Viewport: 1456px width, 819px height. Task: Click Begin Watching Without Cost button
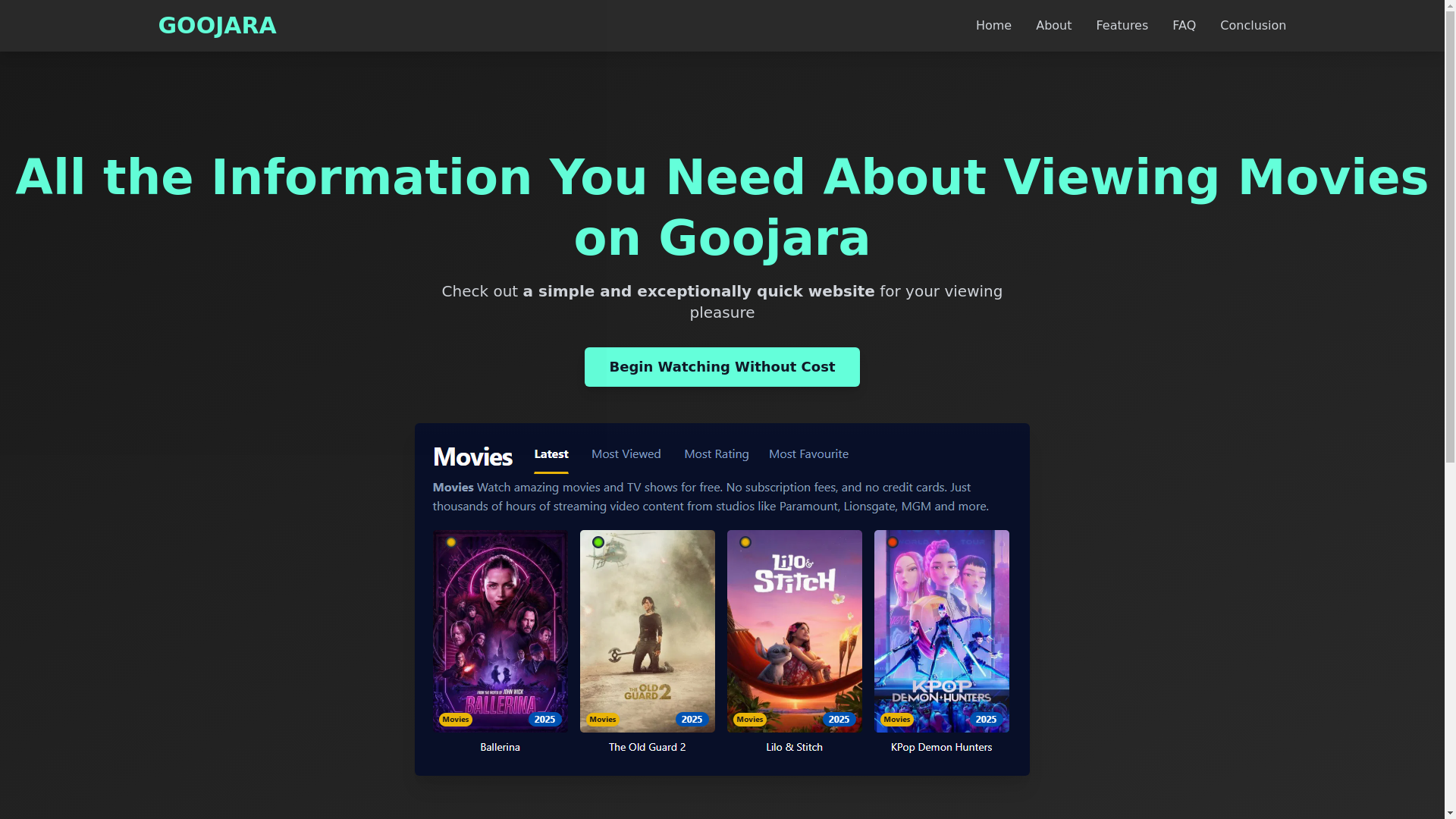[722, 367]
